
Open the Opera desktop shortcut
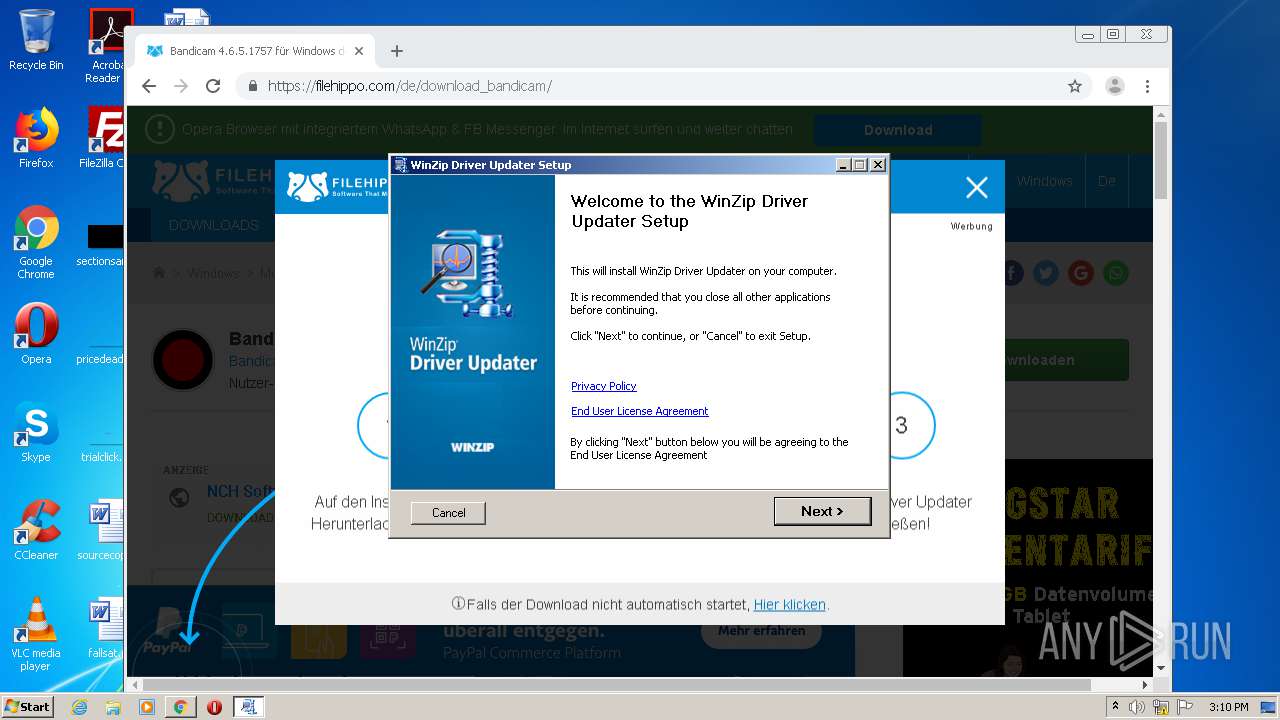pos(36,334)
